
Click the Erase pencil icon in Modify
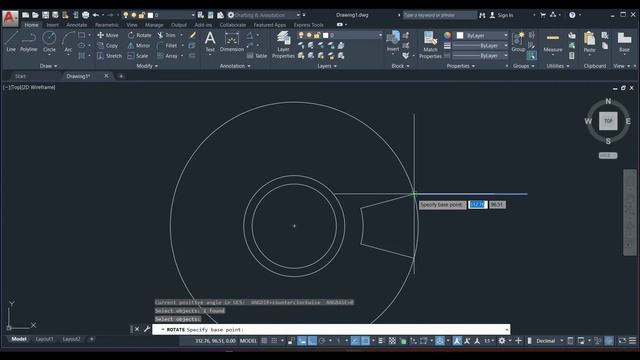click(x=193, y=35)
